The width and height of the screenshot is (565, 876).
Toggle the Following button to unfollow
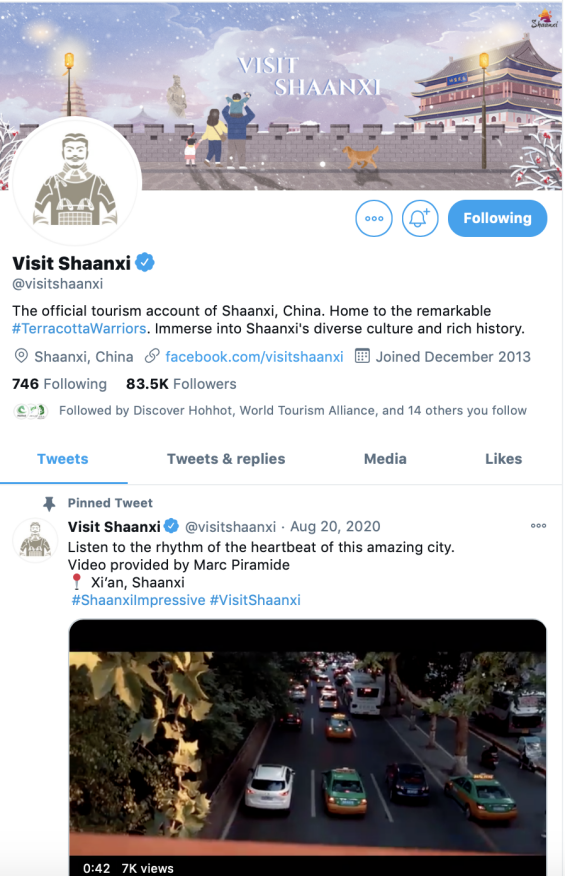click(x=497, y=218)
